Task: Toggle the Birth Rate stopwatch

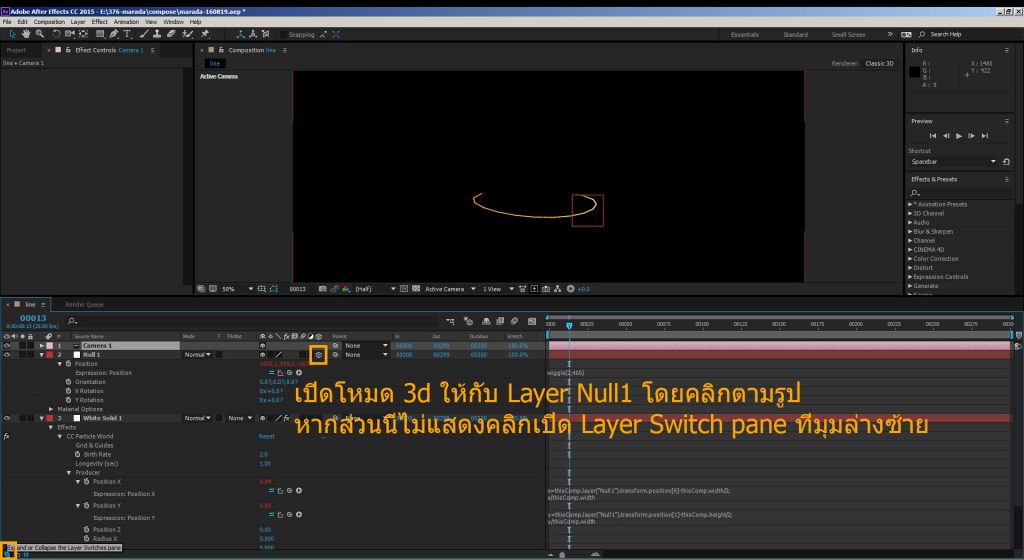Action: (x=77, y=454)
